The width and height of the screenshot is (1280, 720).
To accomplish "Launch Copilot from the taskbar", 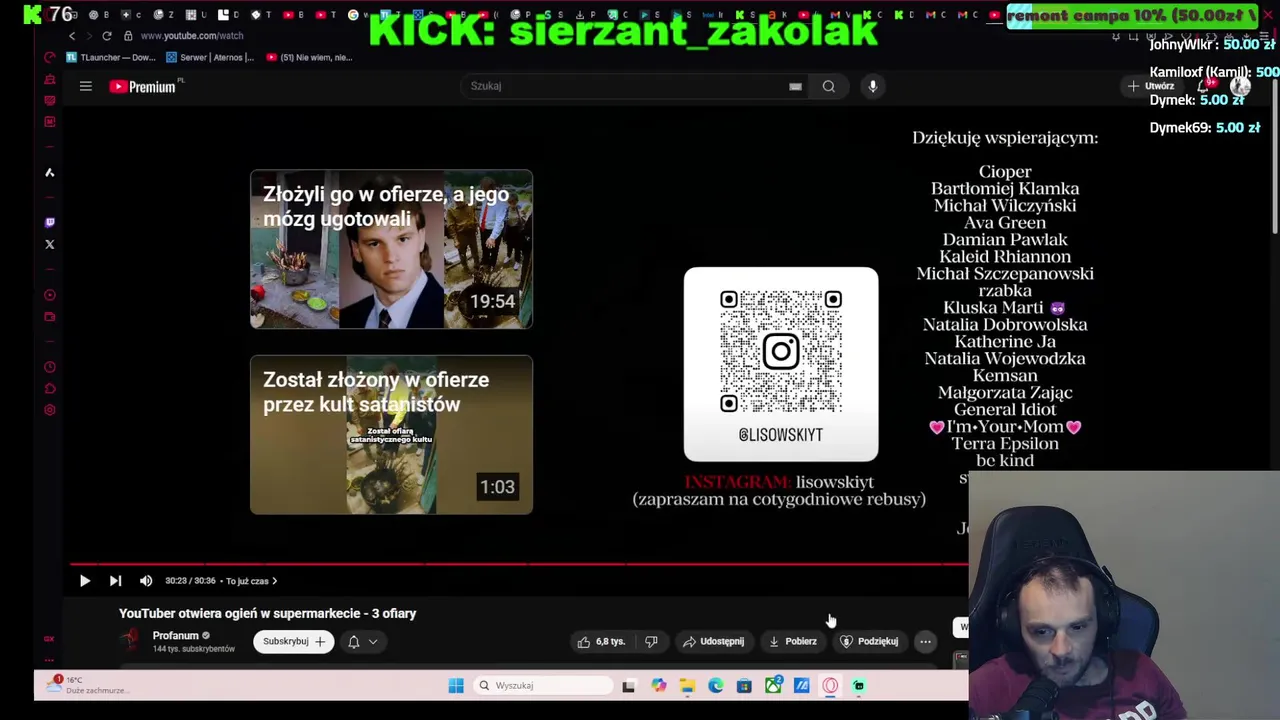I will pyautogui.click(x=658, y=686).
